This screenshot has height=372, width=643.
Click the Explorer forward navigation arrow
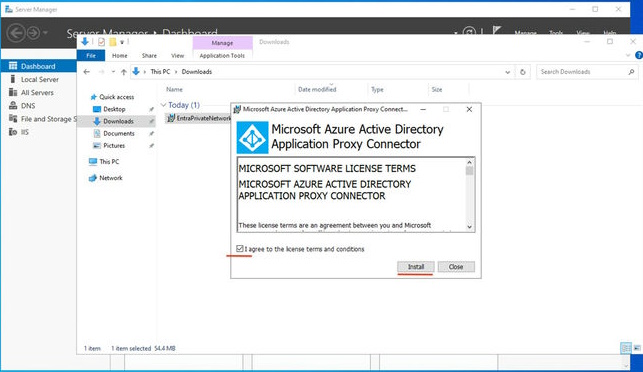[x=101, y=72]
